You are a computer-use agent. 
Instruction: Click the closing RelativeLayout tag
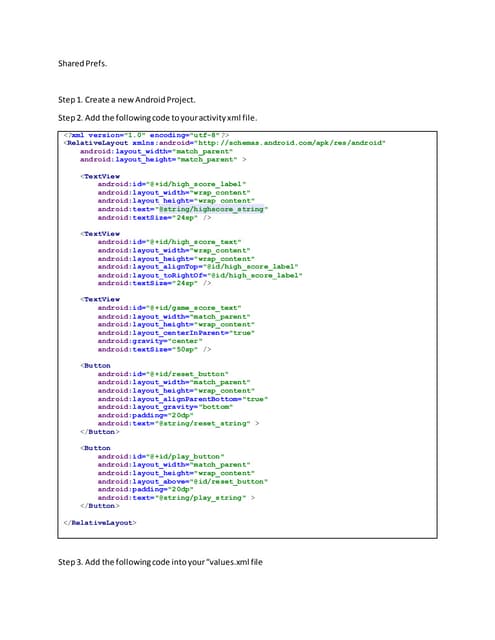coord(100,522)
